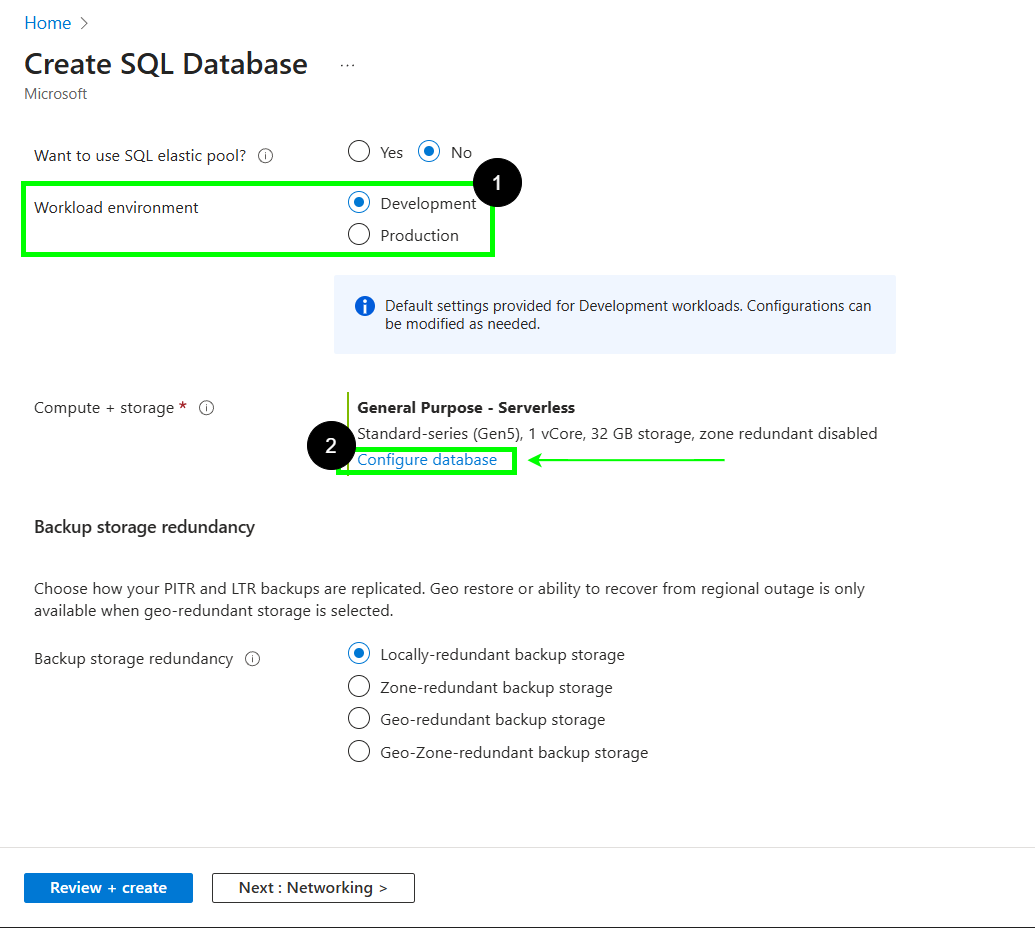The height and width of the screenshot is (929, 1036).
Task: Select Geo-redundant backup storage option
Action: (359, 719)
